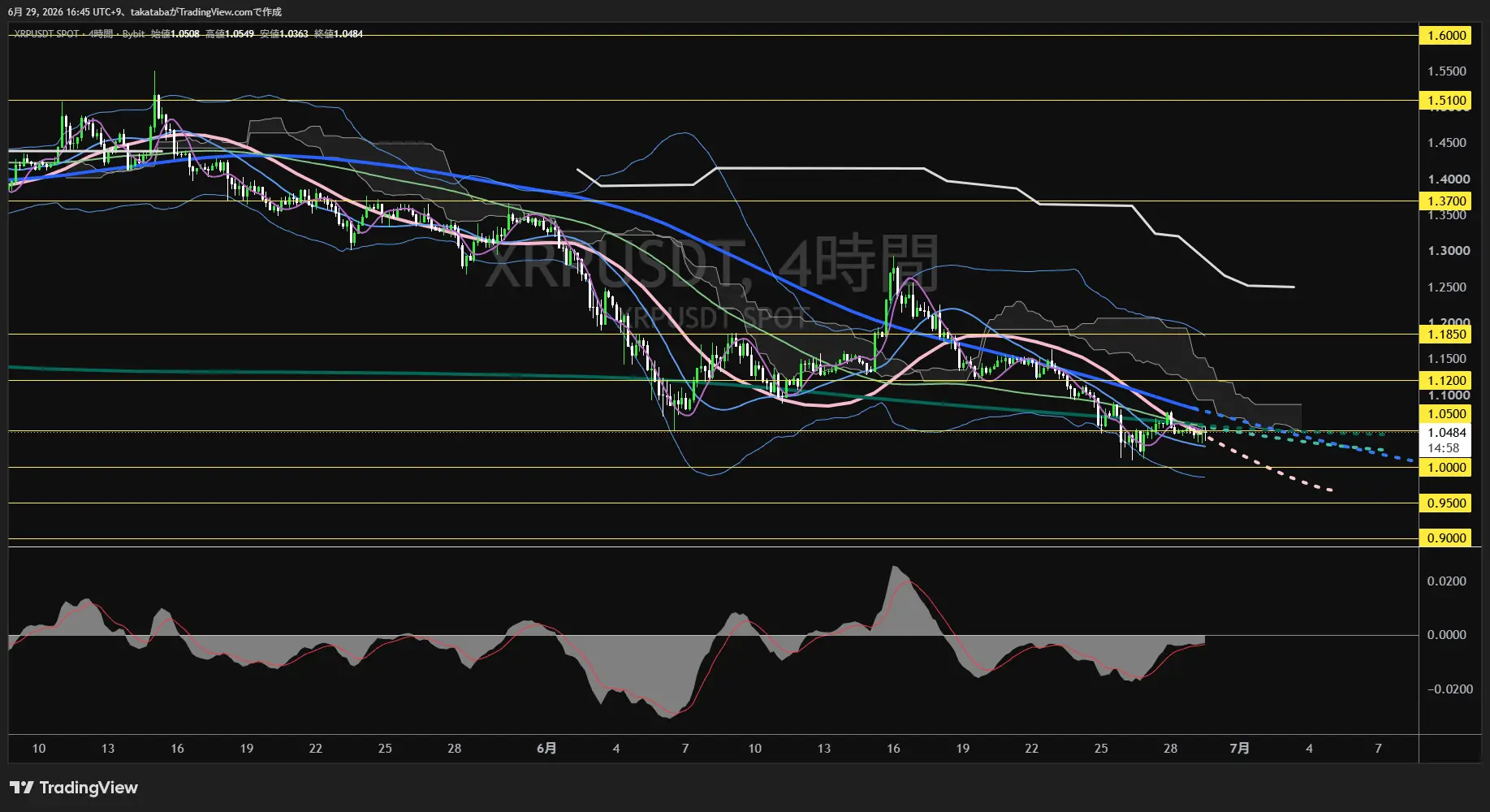The height and width of the screenshot is (812, 1490).
Task: Select the 1.0500 yellow price level label
Action: (1446, 413)
